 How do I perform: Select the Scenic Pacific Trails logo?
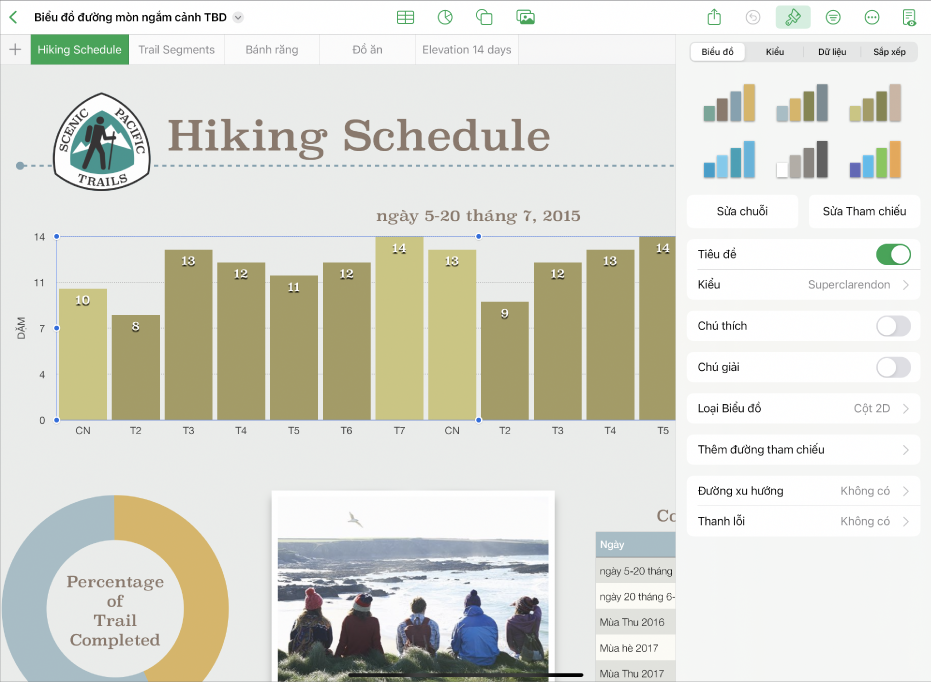102,141
